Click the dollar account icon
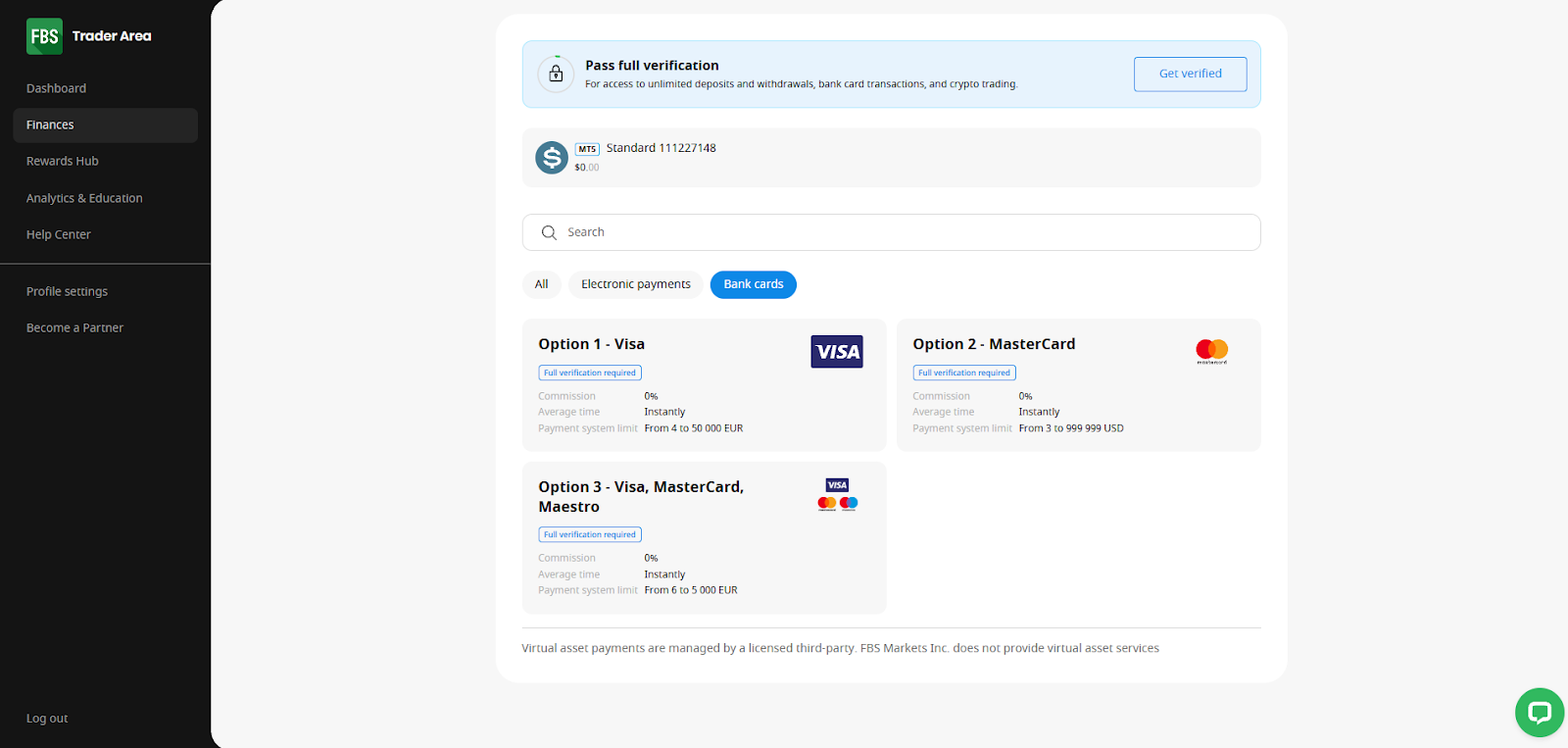This screenshot has height=748, width=1568. coord(552,157)
